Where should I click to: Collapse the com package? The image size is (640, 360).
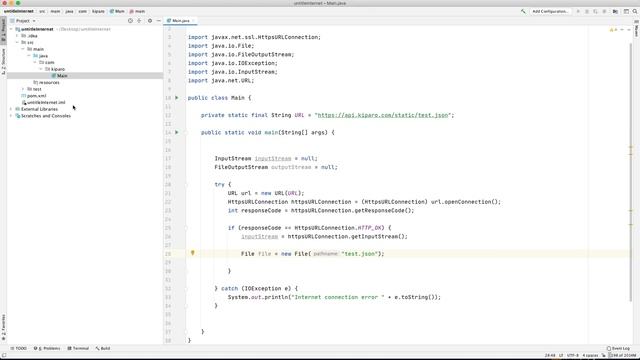coord(35,62)
